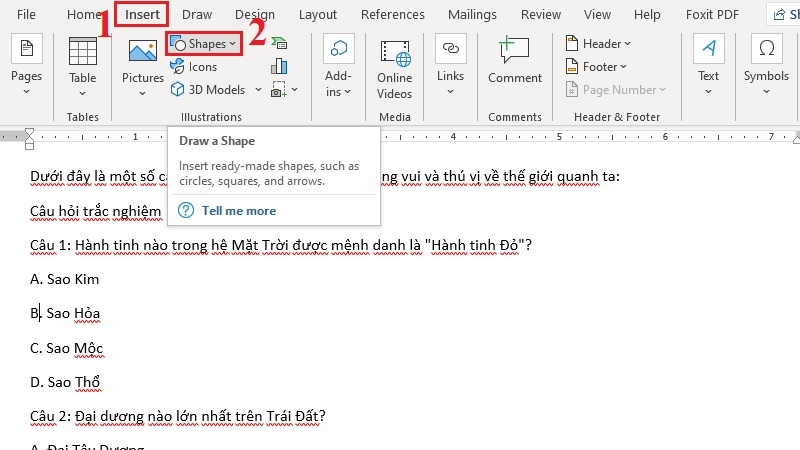This screenshot has height=450, width=800.
Task: Click the question "Câu 2: Đại dương nào"
Action: 178,416
